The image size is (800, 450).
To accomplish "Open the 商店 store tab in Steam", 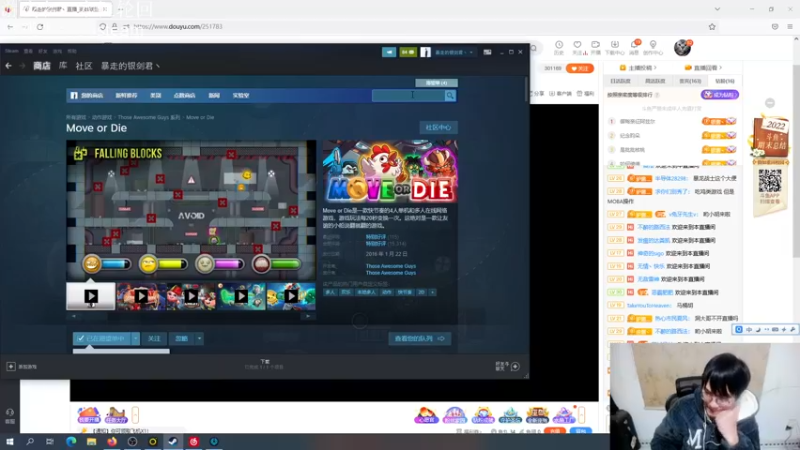I will 42,66.
